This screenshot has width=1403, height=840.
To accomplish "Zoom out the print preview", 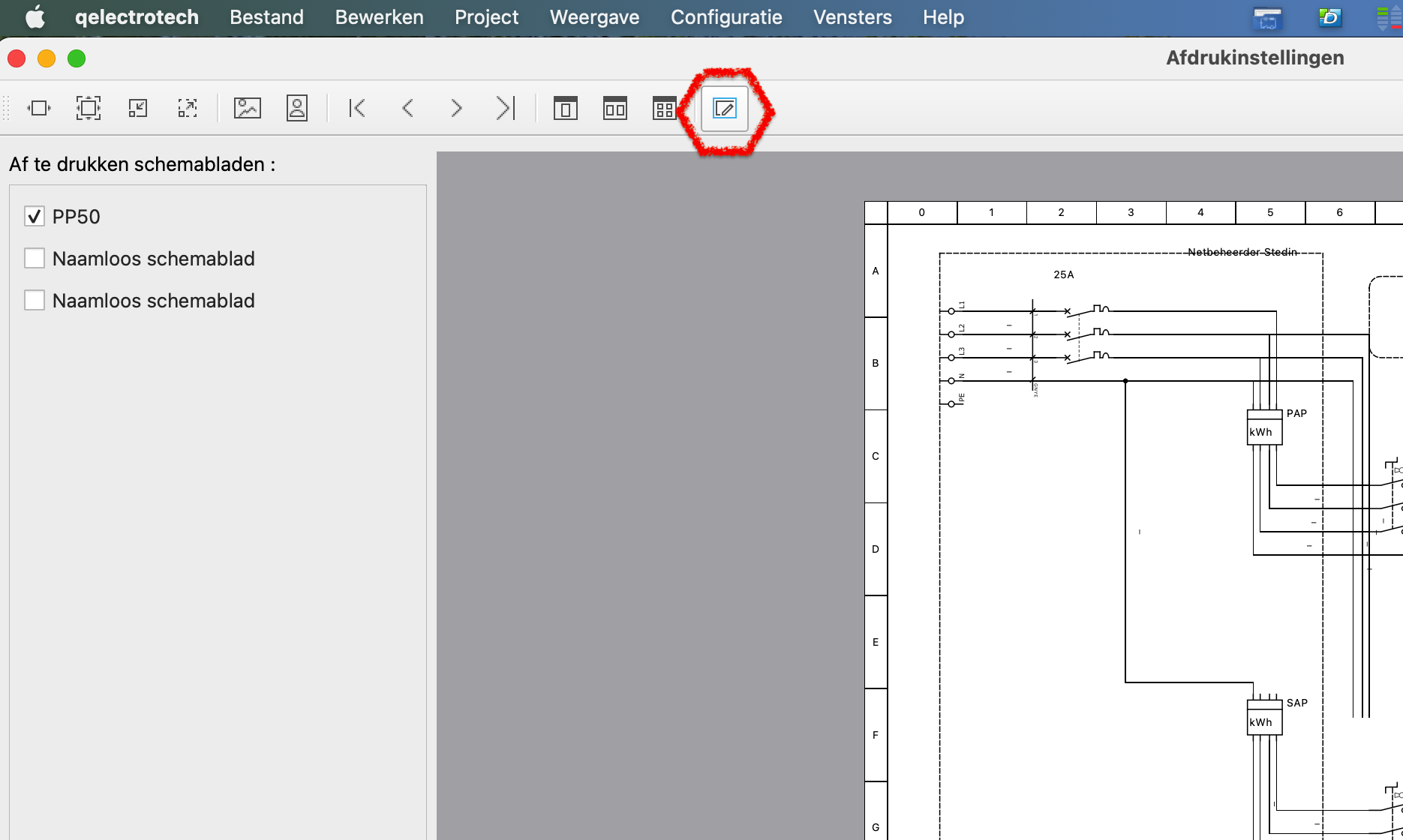I will 138,109.
